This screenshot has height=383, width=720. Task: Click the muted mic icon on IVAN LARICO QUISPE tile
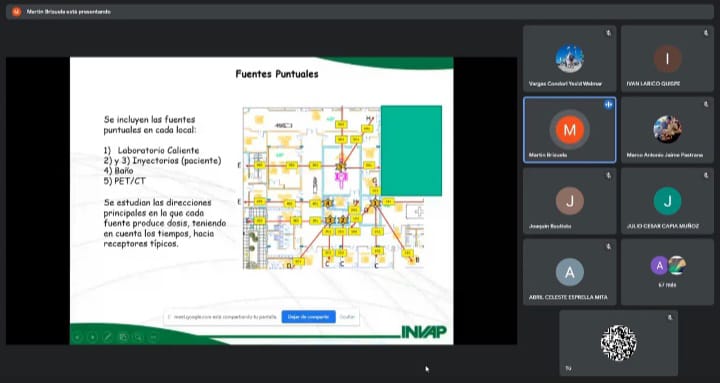point(706,33)
